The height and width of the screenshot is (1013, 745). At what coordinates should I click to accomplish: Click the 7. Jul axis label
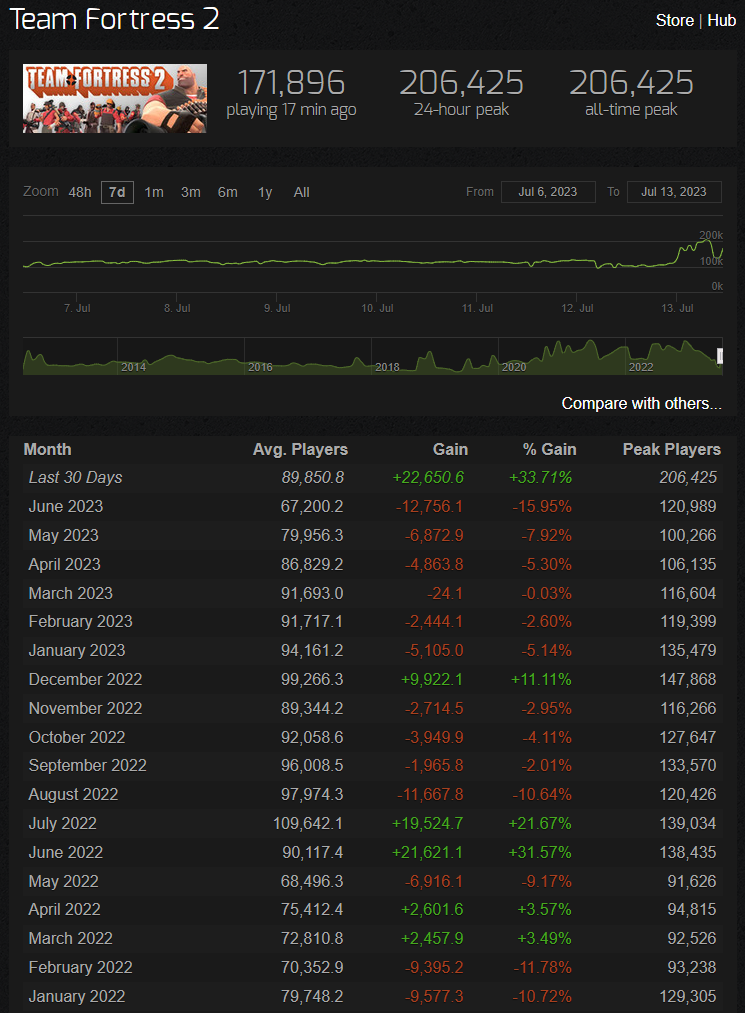(77, 308)
